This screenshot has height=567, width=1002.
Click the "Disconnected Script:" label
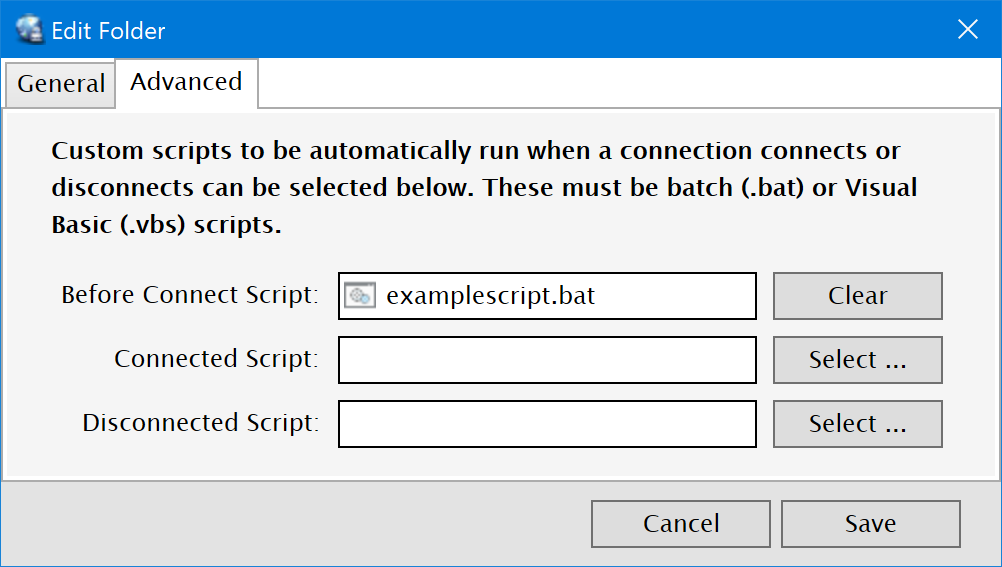coord(200,424)
